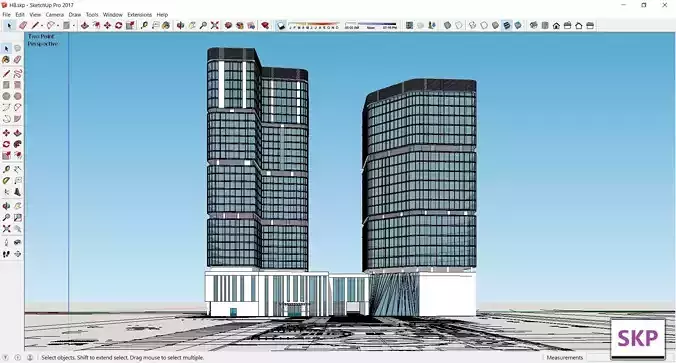Choose the 3D Text tool
This screenshot has height=363, width=676.
click(17, 192)
